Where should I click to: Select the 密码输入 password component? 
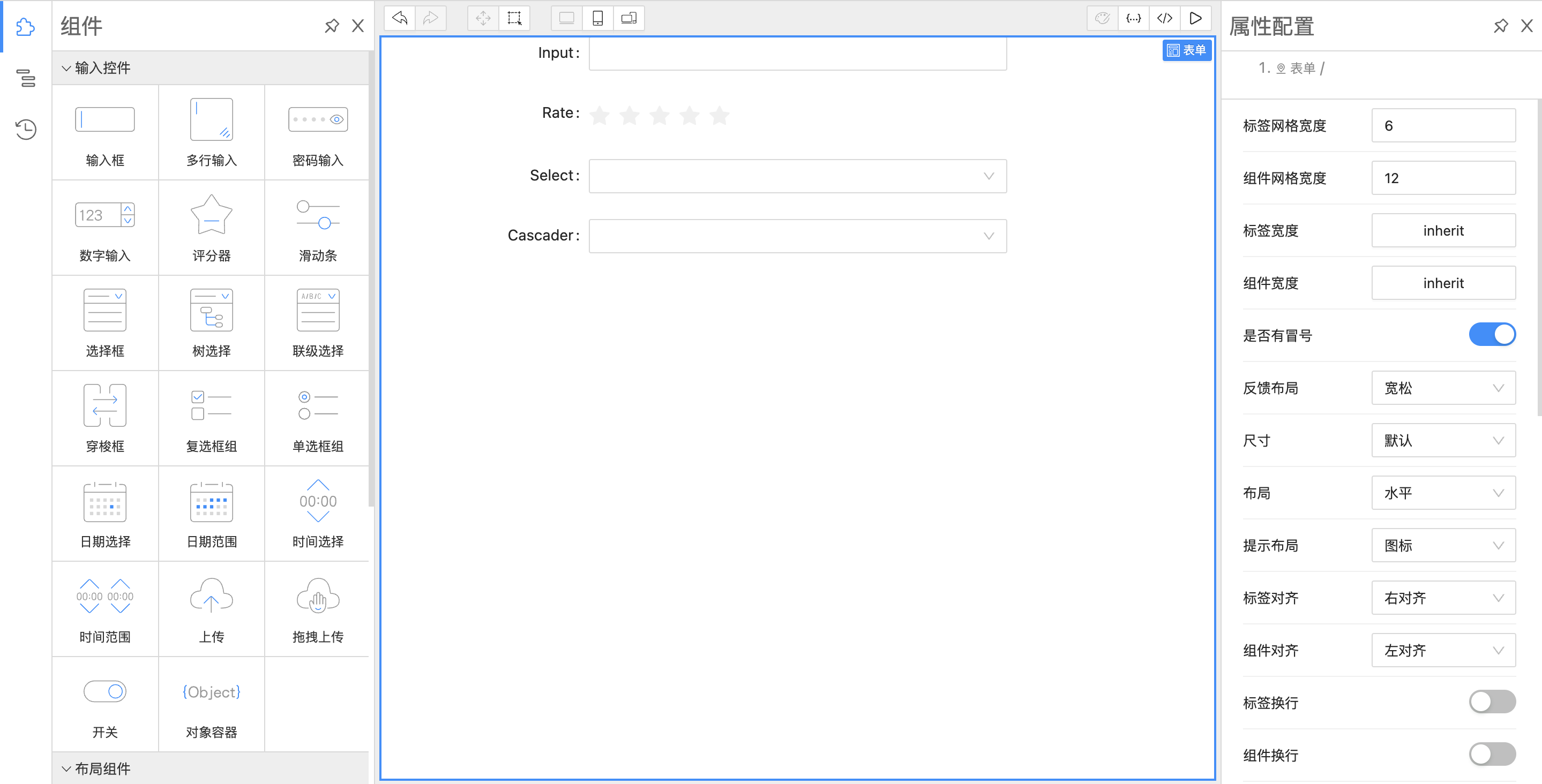coord(317,132)
